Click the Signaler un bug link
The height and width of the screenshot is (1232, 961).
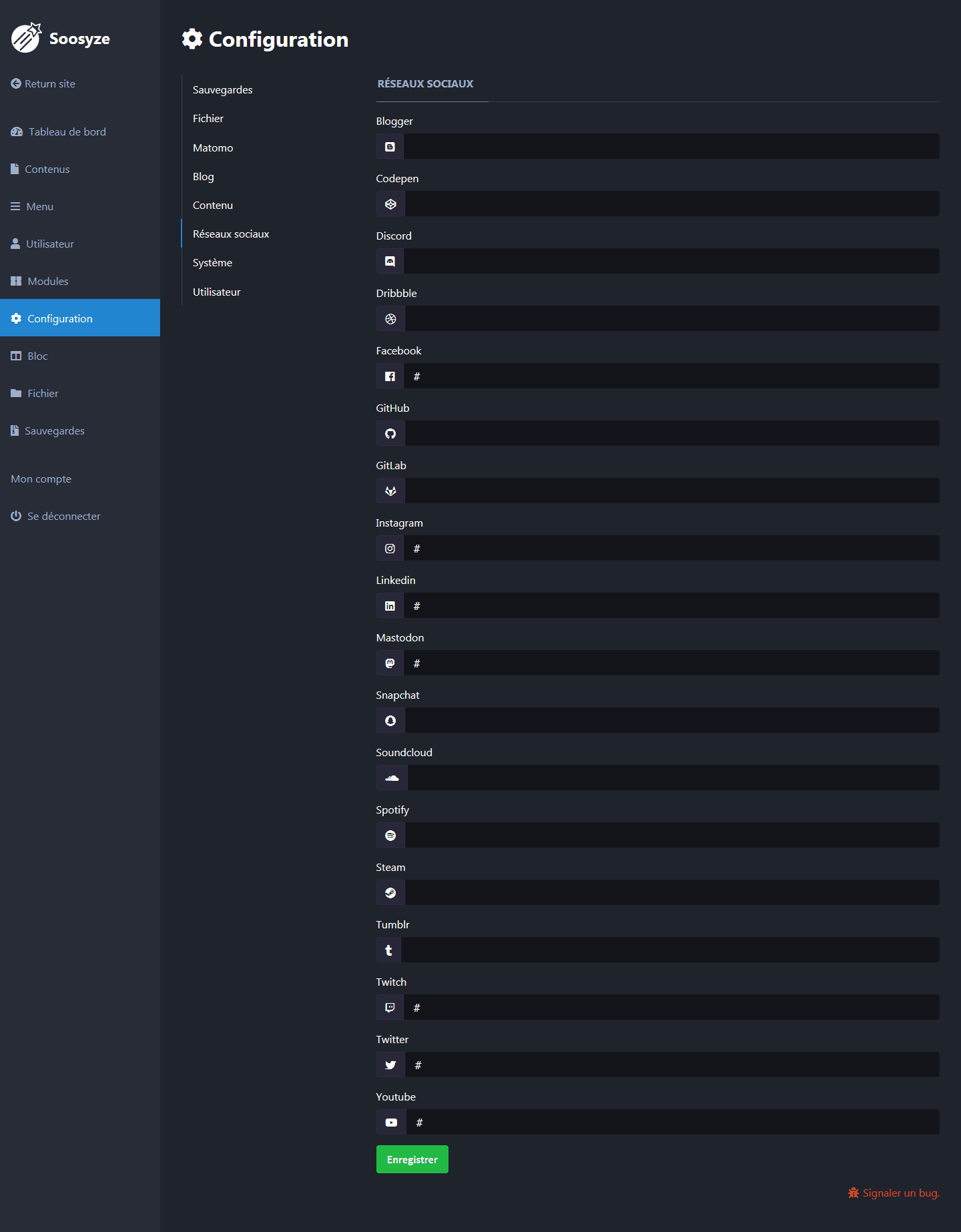(x=894, y=1193)
